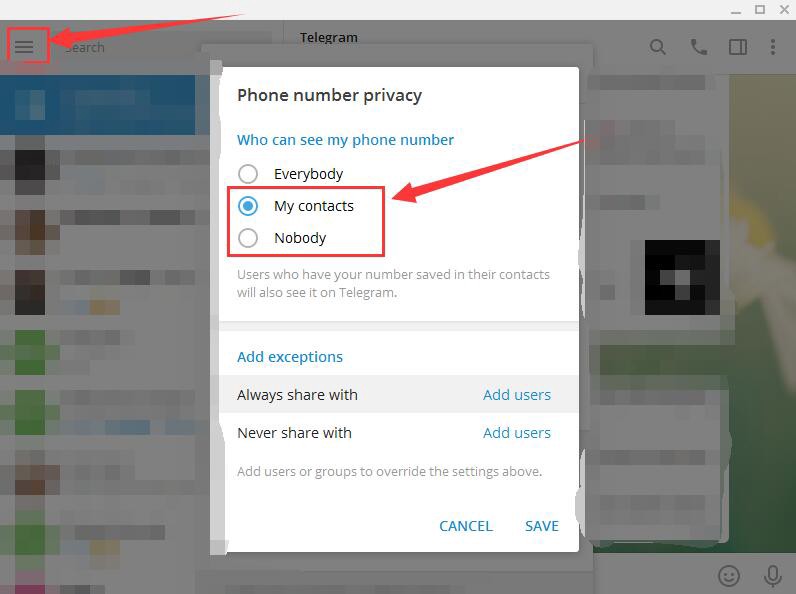Click the microphone voice message icon
Viewport: 796px width, 594px height.
(773, 576)
